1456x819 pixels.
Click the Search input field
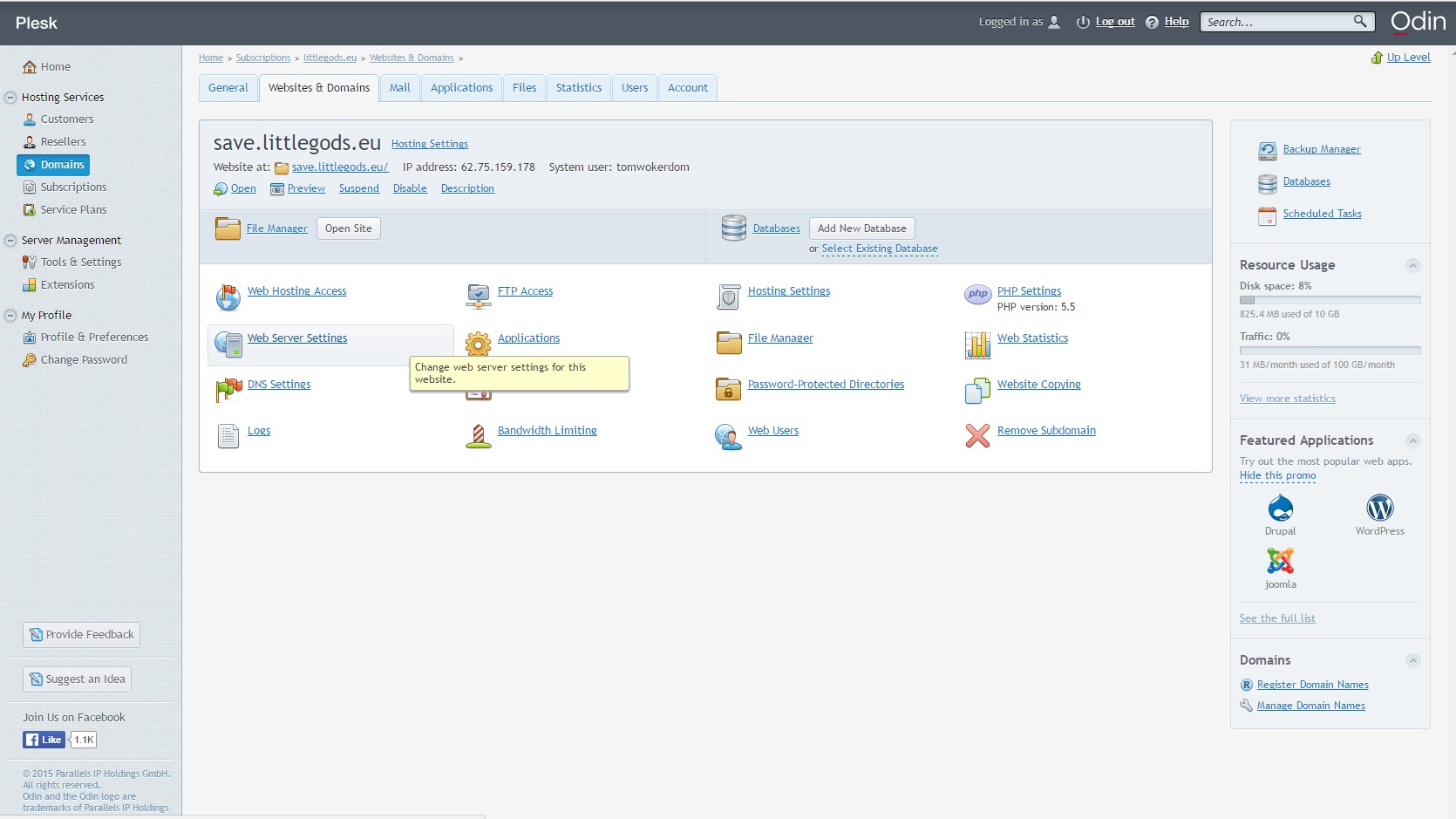pyautogui.click(x=1277, y=22)
